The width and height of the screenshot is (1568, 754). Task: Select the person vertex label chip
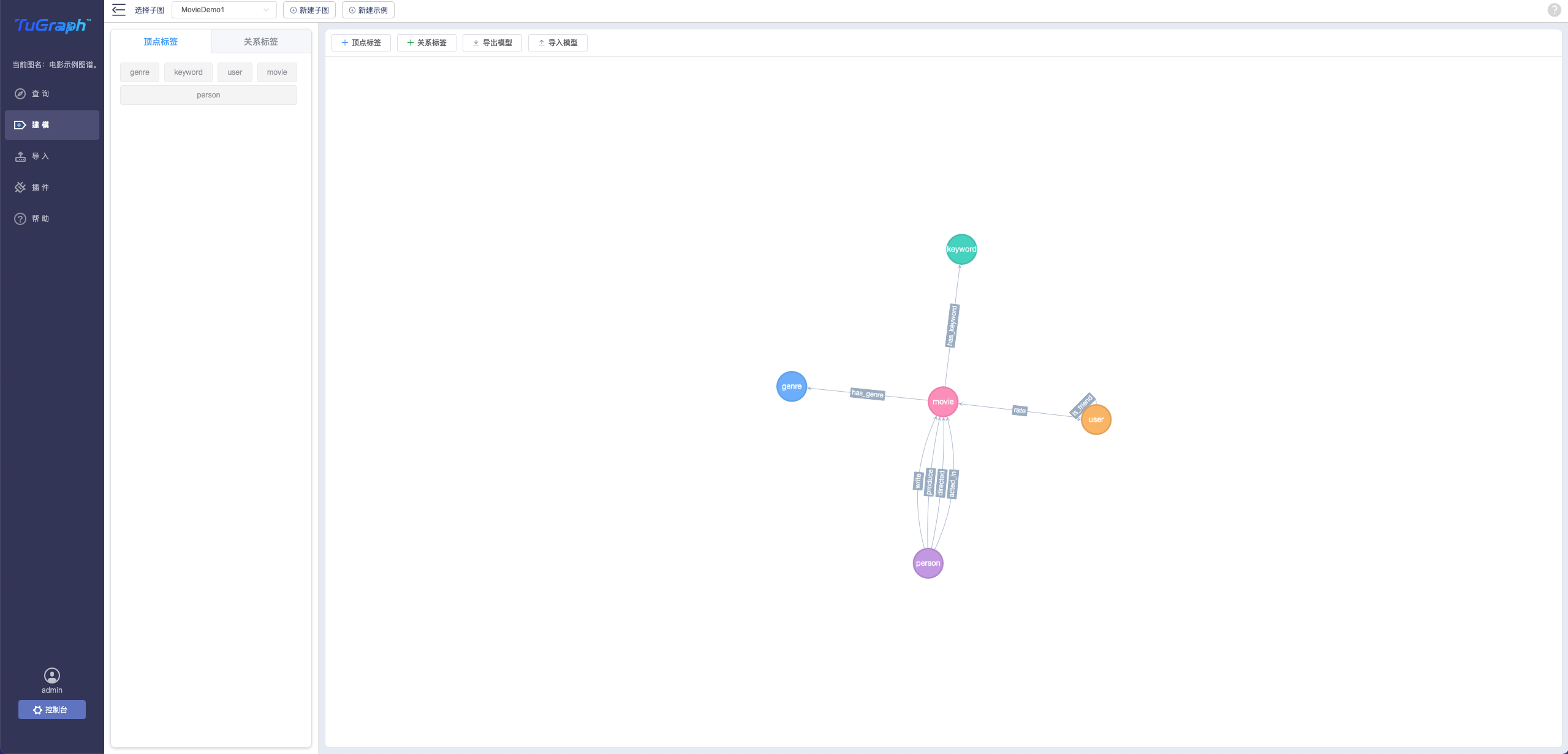pos(208,94)
